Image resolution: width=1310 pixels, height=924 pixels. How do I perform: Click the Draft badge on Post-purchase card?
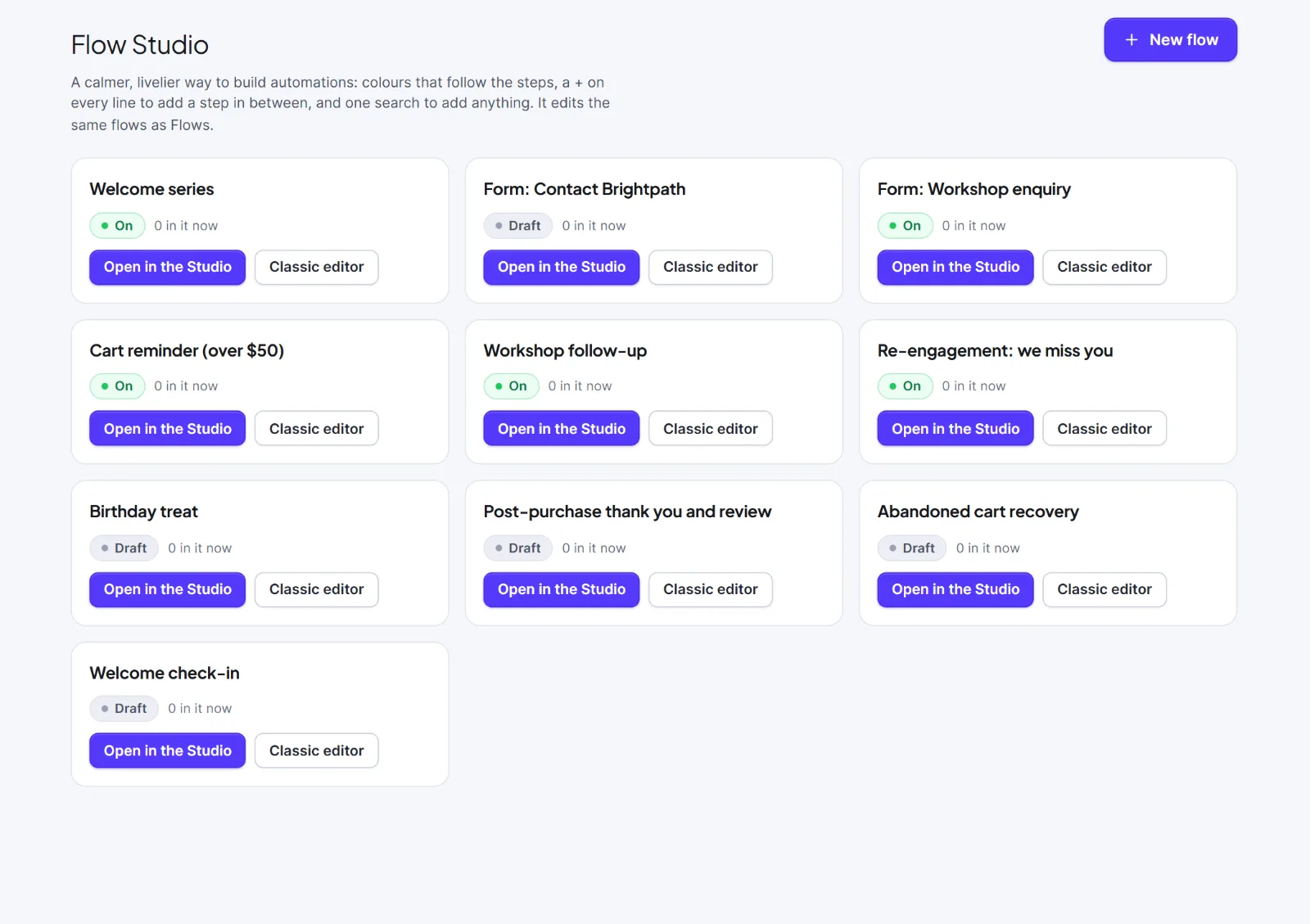click(x=518, y=548)
